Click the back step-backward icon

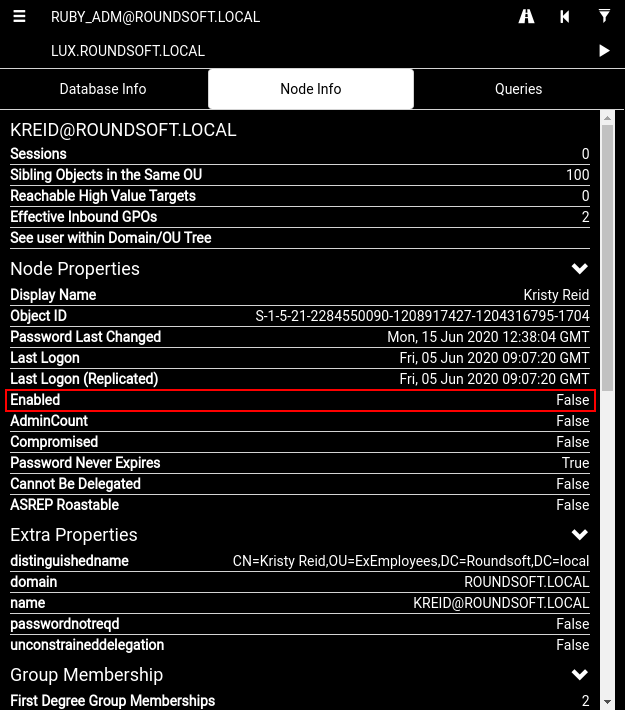tap(565, 17)
